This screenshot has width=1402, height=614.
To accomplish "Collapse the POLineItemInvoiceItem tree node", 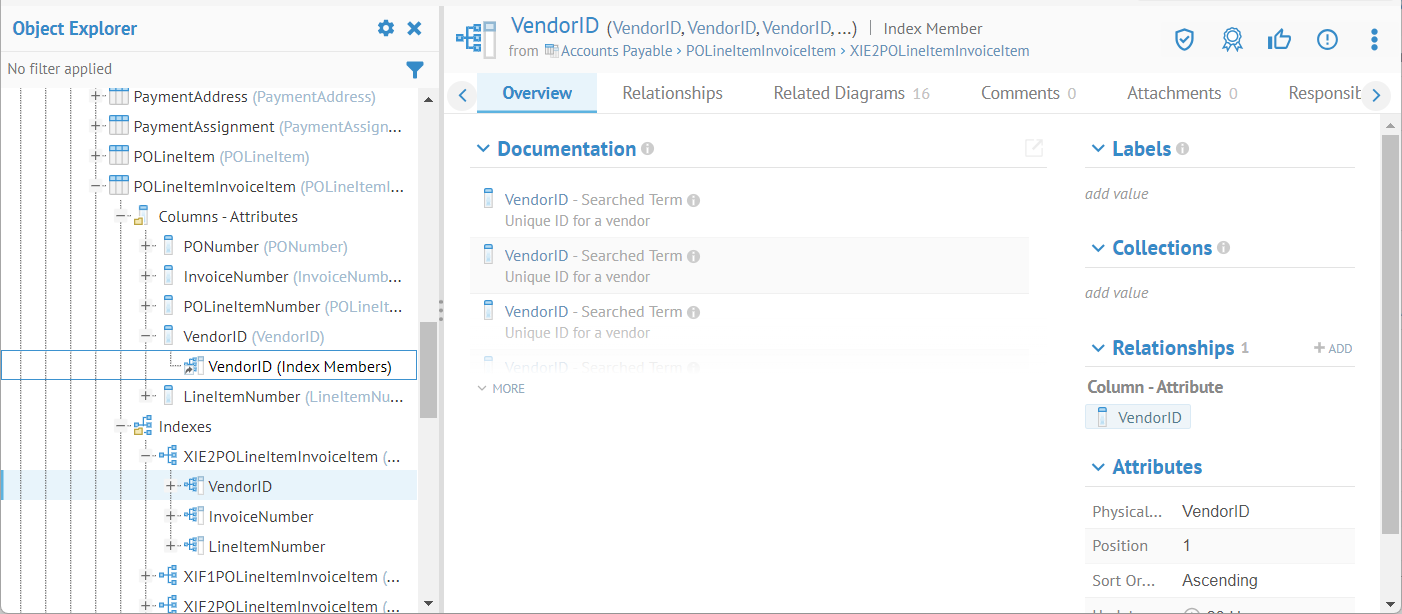I will 97,187.
